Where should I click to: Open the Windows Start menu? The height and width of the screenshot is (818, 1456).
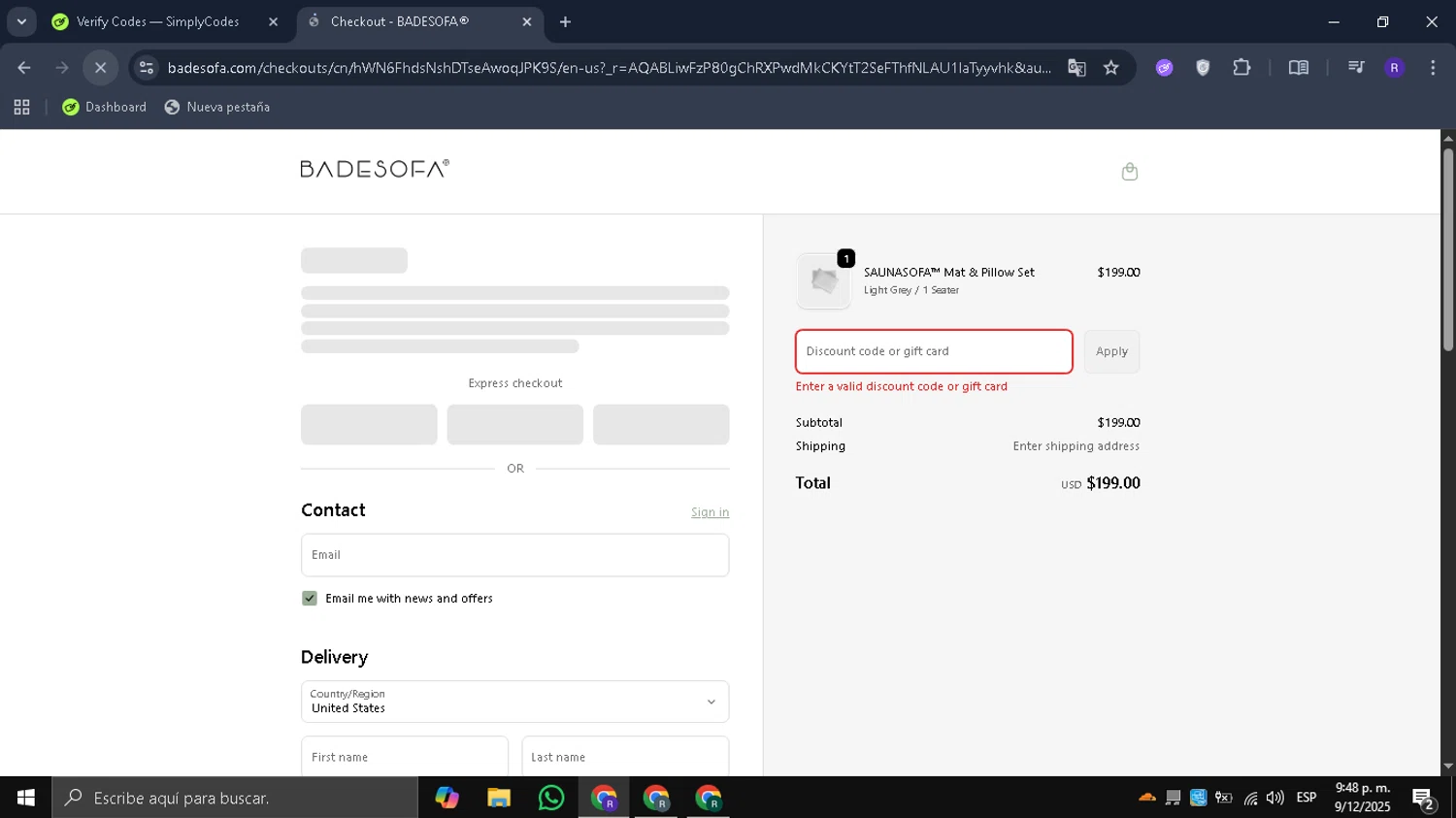25,798
